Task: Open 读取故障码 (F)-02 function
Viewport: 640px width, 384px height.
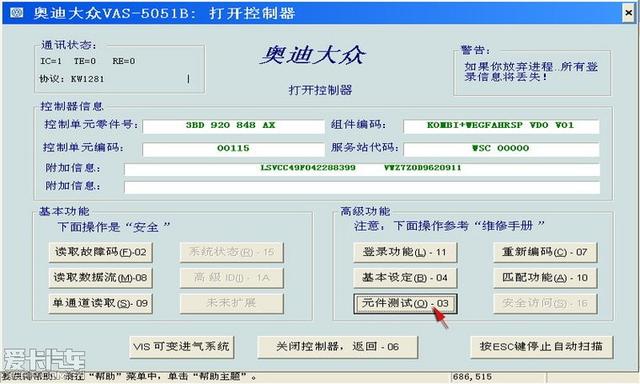Action: click(100, 252)
